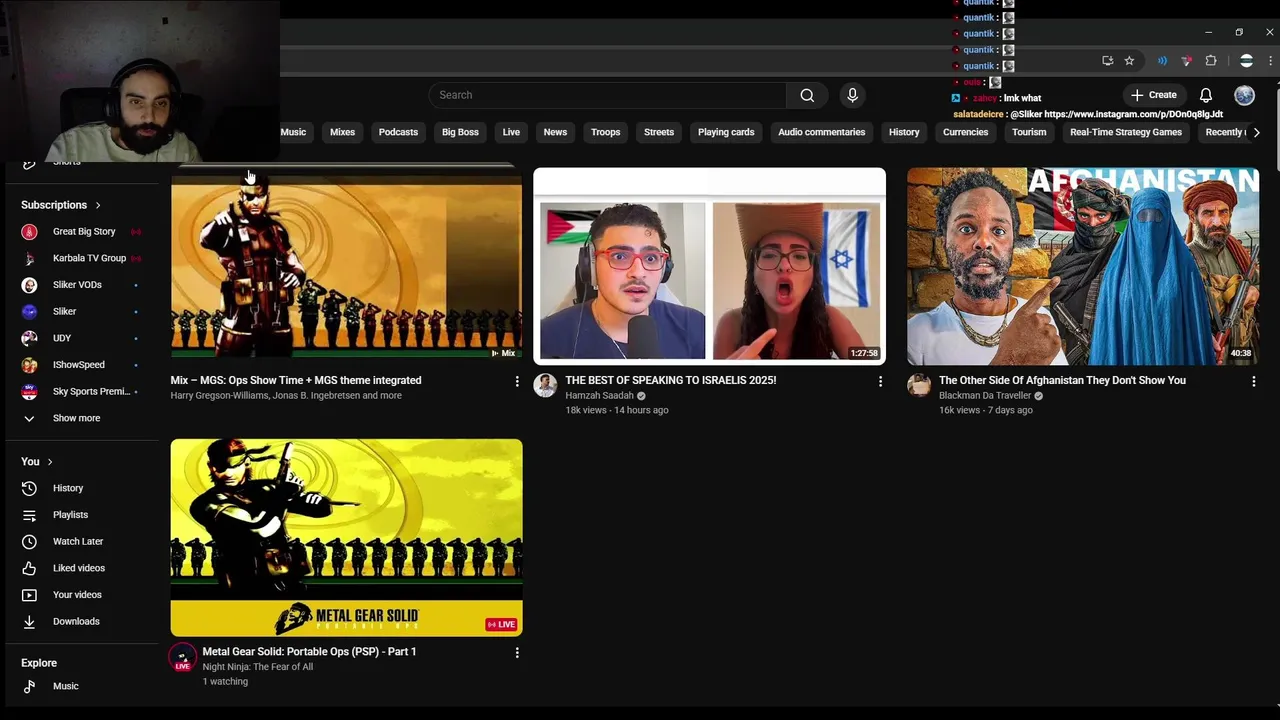The width and height of the screenshot is (1280, 720).
Task: Select the Live category chip
Action: 511,132
